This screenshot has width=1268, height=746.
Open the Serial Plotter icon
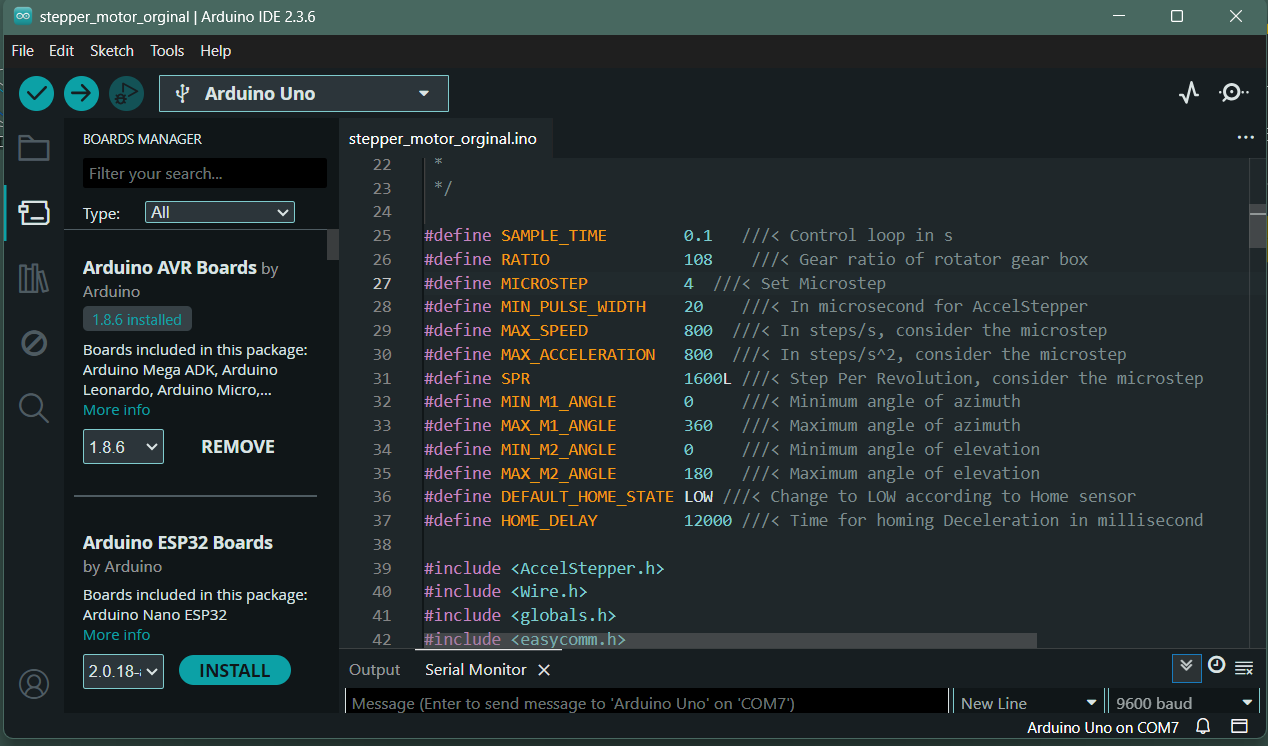click(x=1188, y=93)
